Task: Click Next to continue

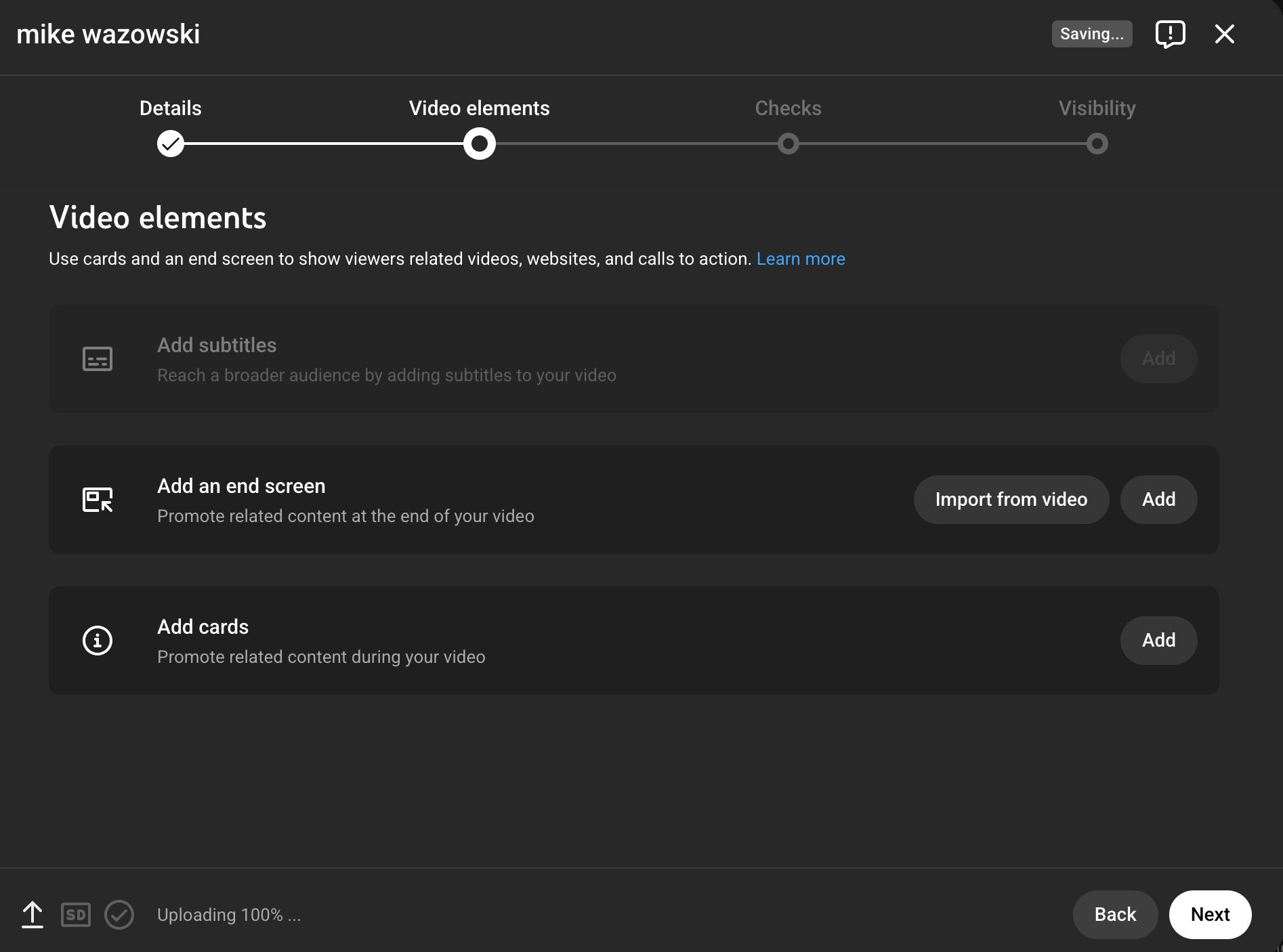Action: [1210, 915]
